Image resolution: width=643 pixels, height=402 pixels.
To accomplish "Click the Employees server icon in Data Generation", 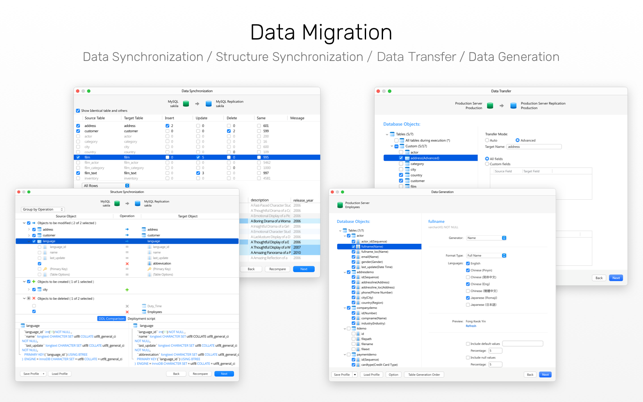I will (x=340, y=205).
